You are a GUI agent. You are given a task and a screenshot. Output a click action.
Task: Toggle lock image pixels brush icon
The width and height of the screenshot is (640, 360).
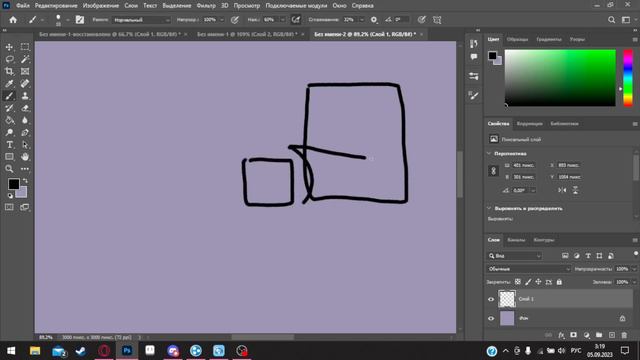528,282
